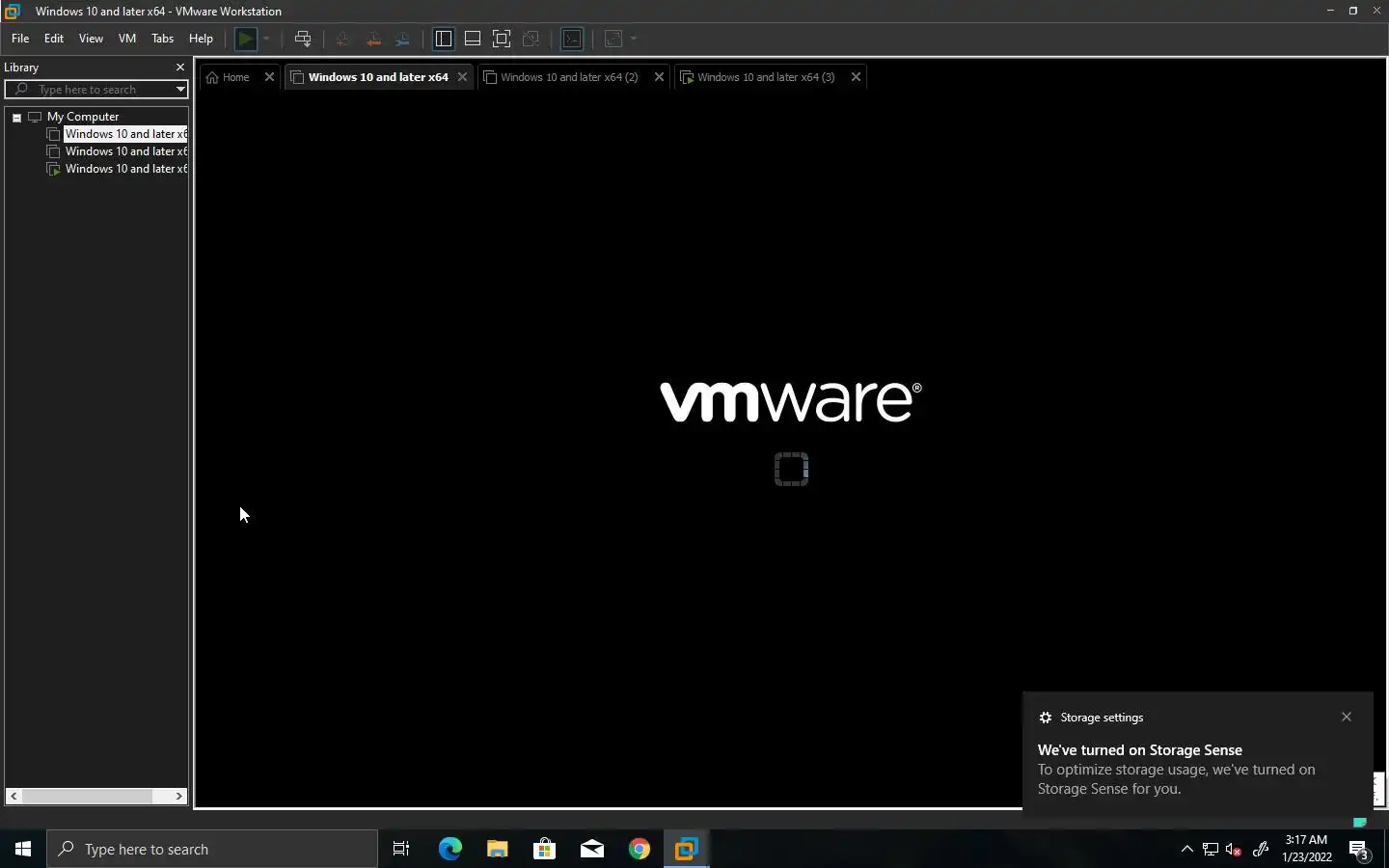This screenshot has height=868, width=1389.
Task: Open the Help menu
Action: [x=201, y=39]
